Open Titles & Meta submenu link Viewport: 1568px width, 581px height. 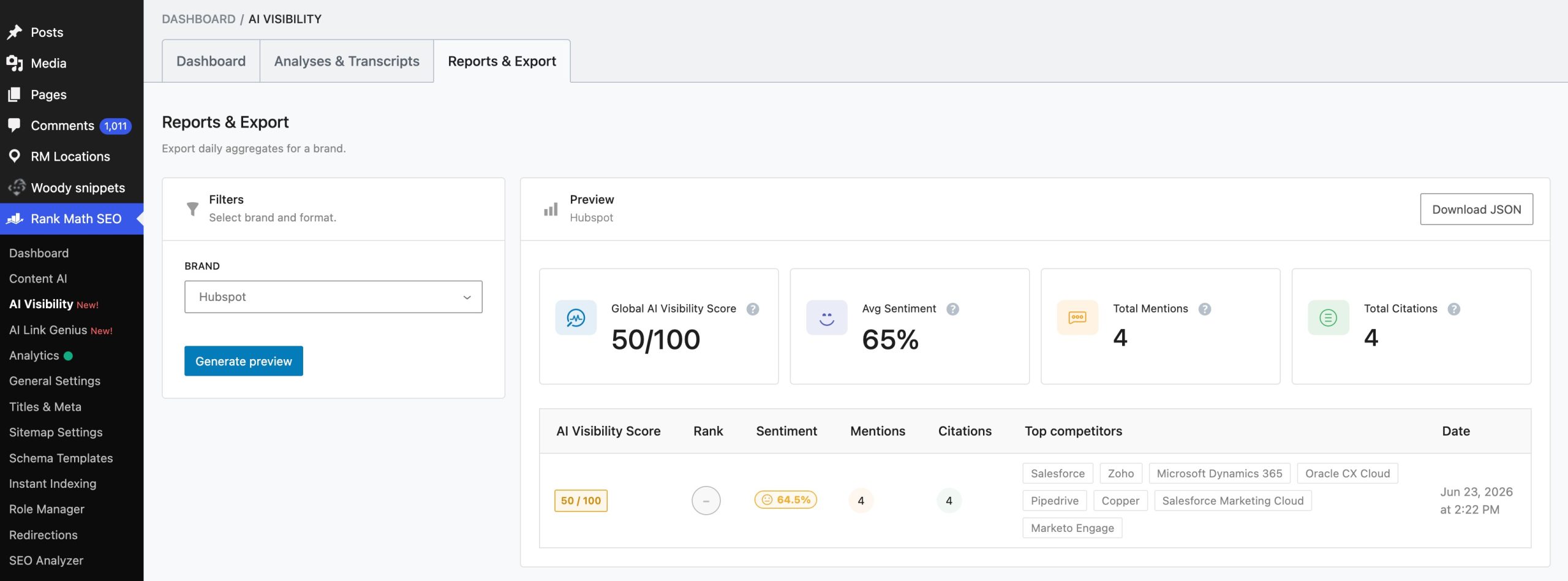pos(45,406)
